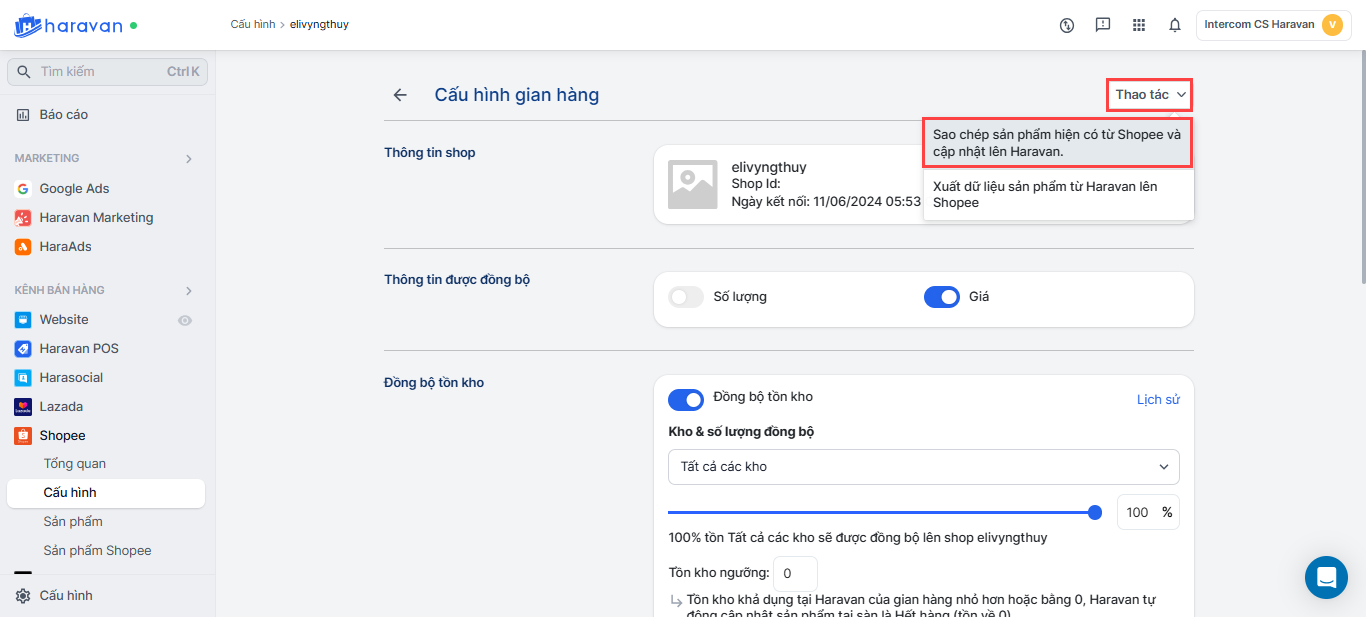Expand the Marketing section chevron

[x=189, y=158]
